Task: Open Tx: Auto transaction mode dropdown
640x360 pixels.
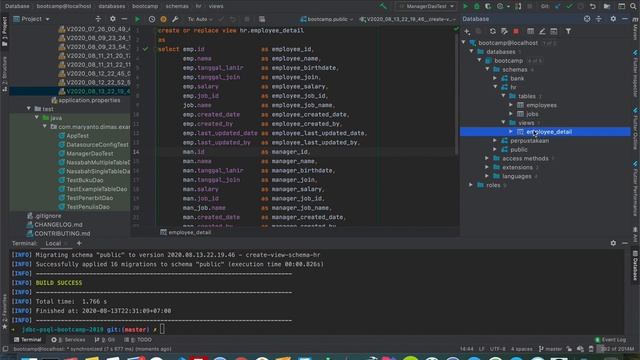Action: [x=200, y=19]
